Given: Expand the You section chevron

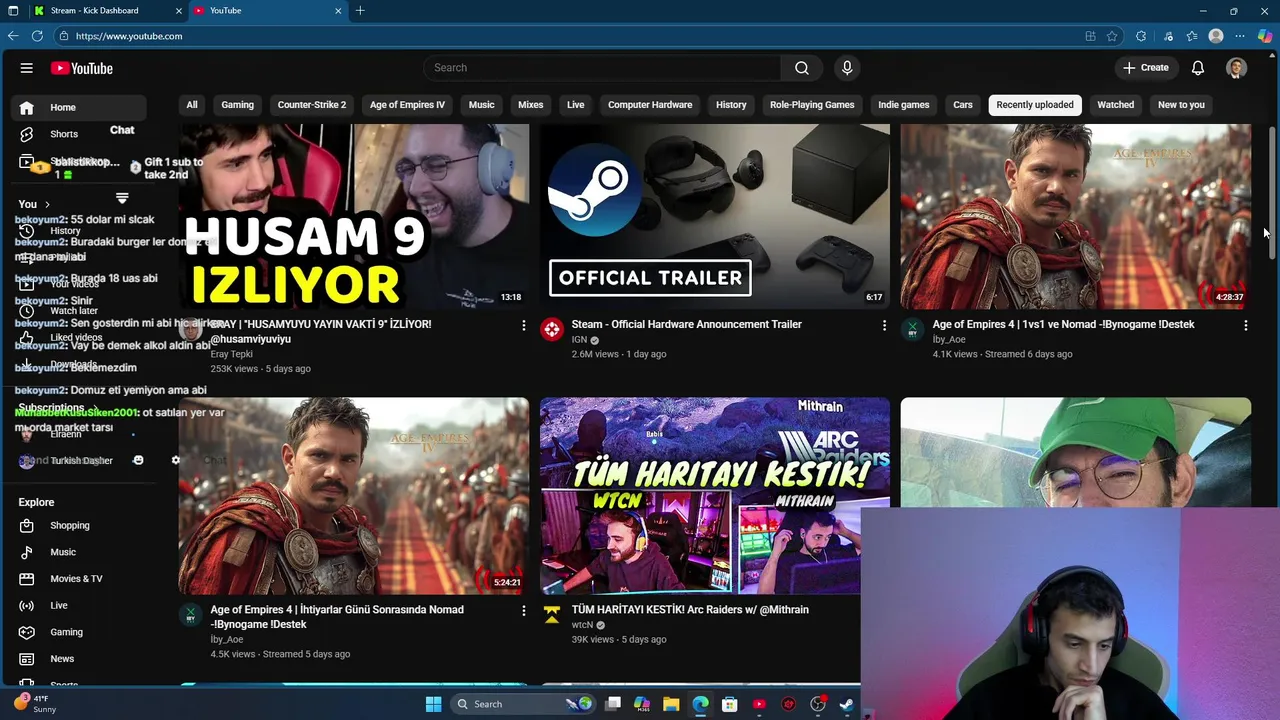Looking at the screenshot, I should point(47,204).
